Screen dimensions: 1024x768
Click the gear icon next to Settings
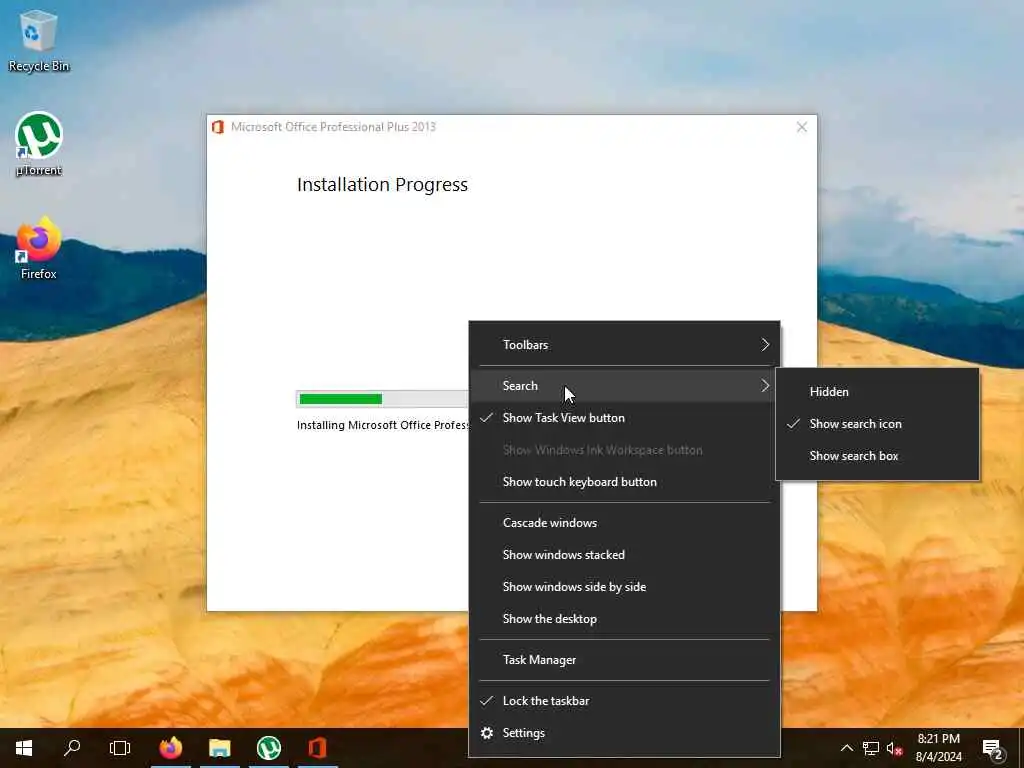(487, 733)
